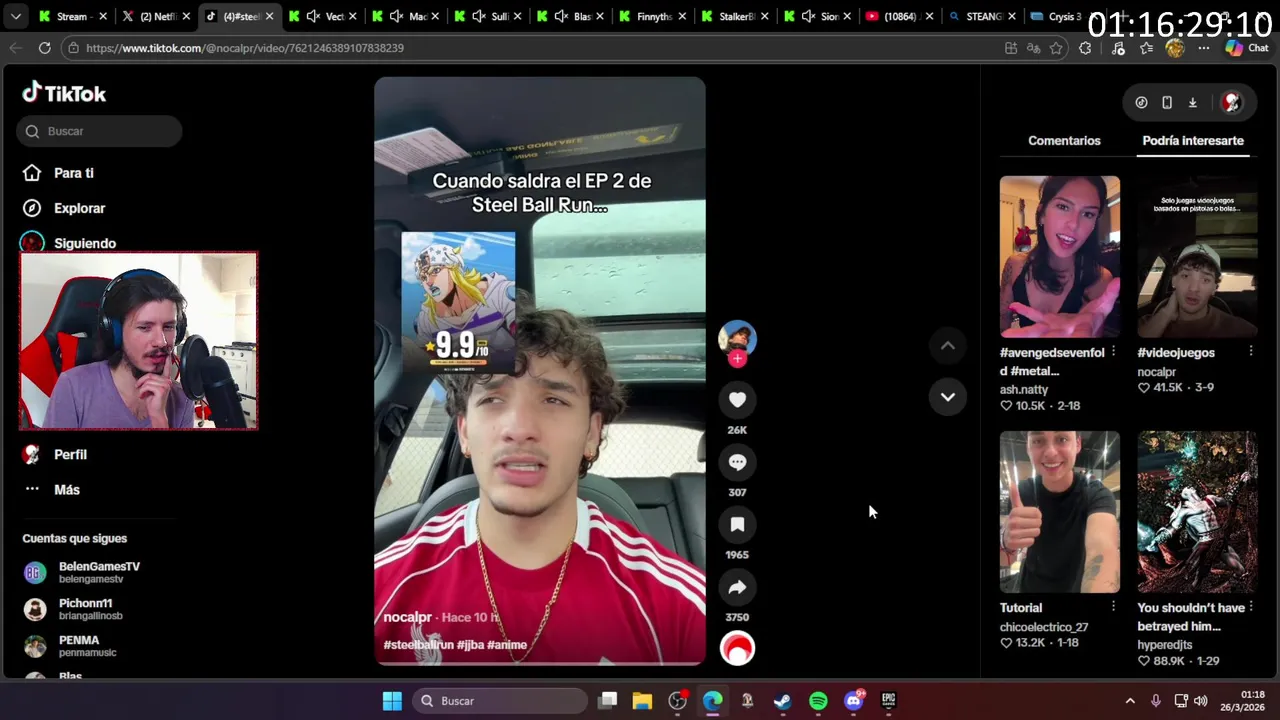
Task: Open the #jjba hashtag
Action: click(471, 645)
